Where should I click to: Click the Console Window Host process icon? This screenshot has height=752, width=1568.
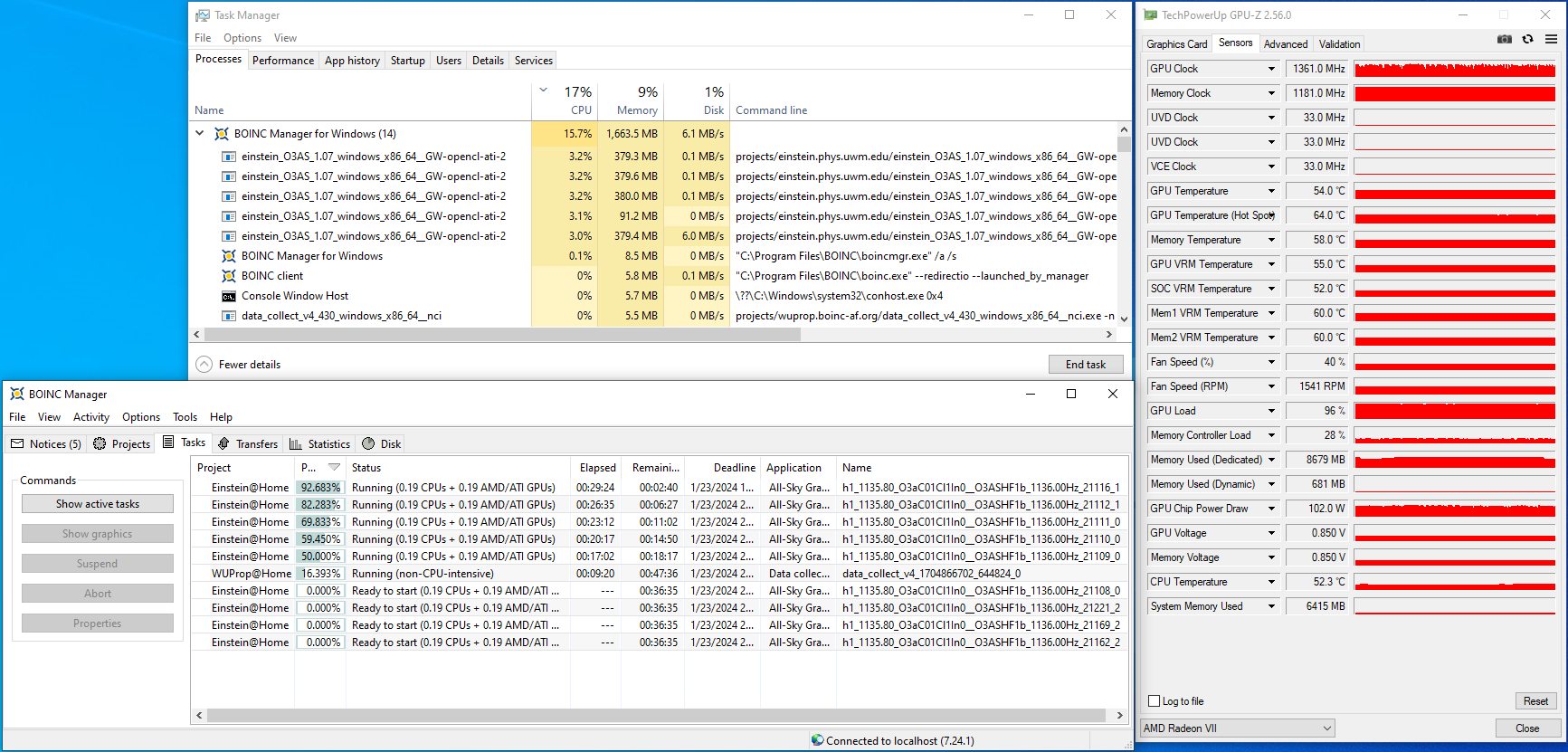[229, 296]
